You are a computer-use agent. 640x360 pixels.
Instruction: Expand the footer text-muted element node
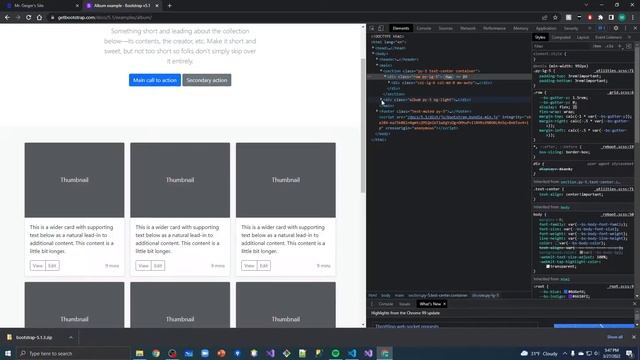tap(378, 111)
